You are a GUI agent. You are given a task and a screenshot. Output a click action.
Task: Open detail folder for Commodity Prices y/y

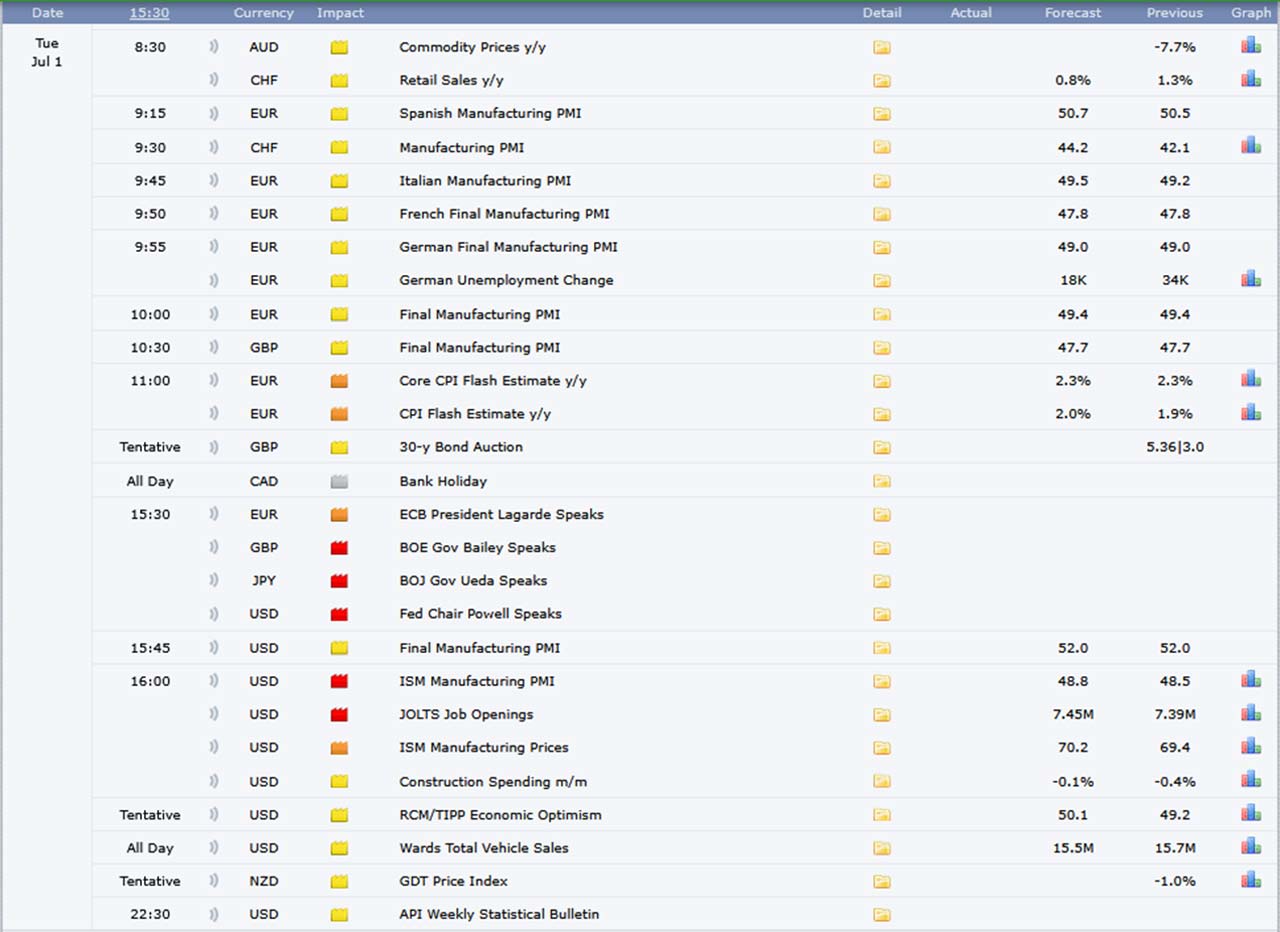tap(881, 47)
